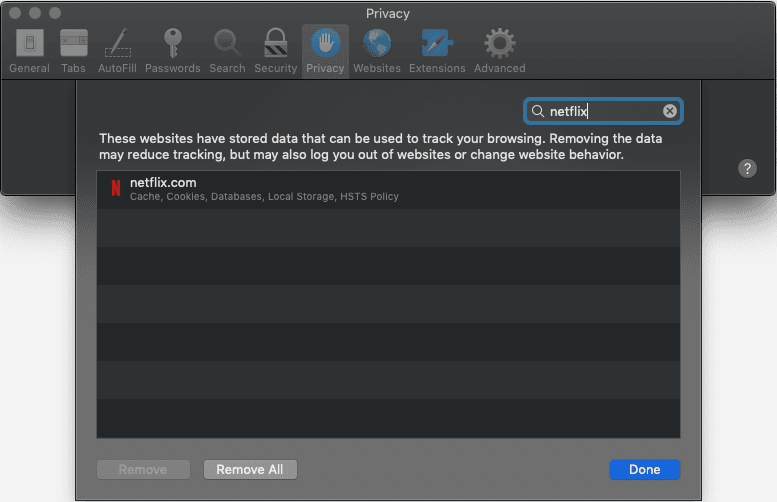This screenshot has width=777, height=502.
Task: Open the Security padlock pane
Action: pyautogui.click(x=276, y=52)
